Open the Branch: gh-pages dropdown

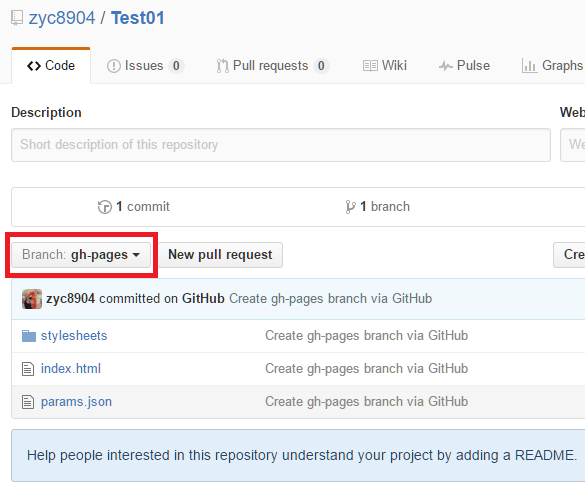tap(81, 255)
